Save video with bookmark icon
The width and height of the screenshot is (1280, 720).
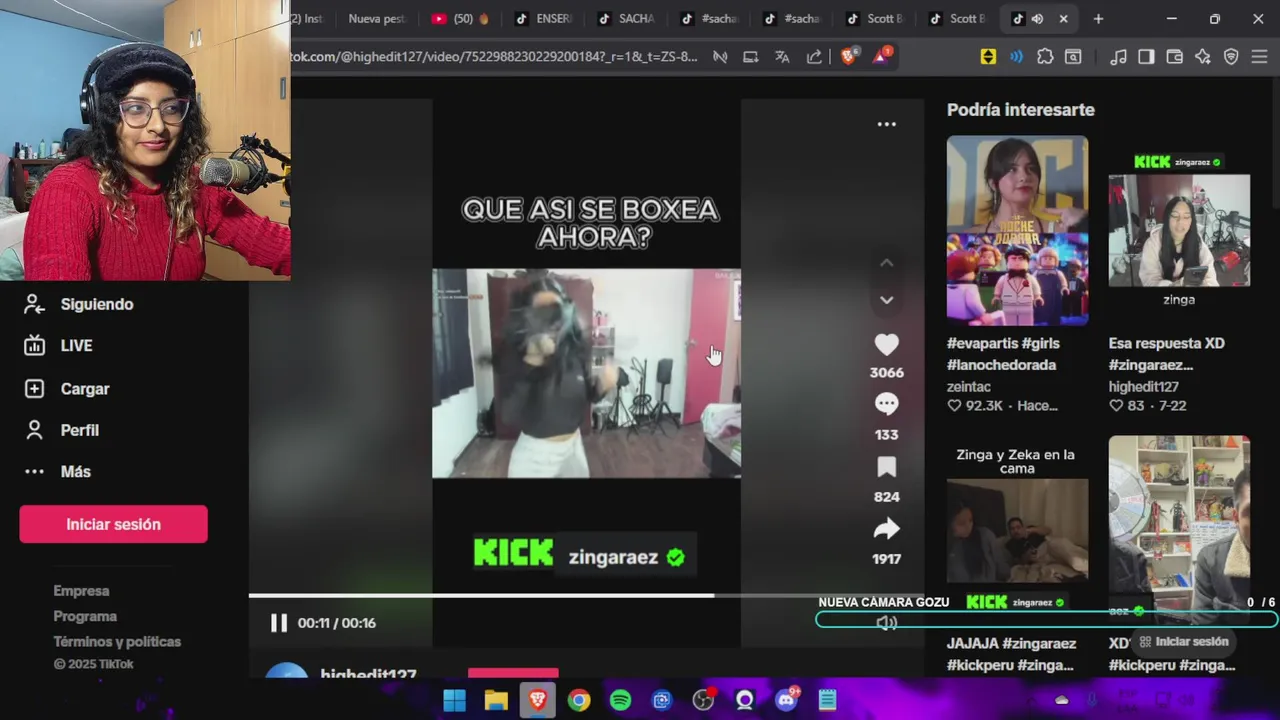coord(886,467)
